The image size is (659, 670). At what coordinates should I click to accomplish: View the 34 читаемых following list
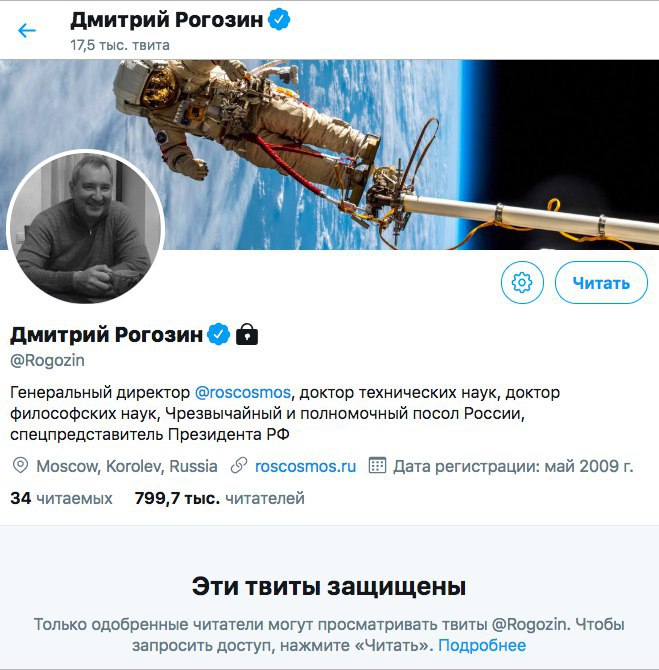click(x=61, y=498)
